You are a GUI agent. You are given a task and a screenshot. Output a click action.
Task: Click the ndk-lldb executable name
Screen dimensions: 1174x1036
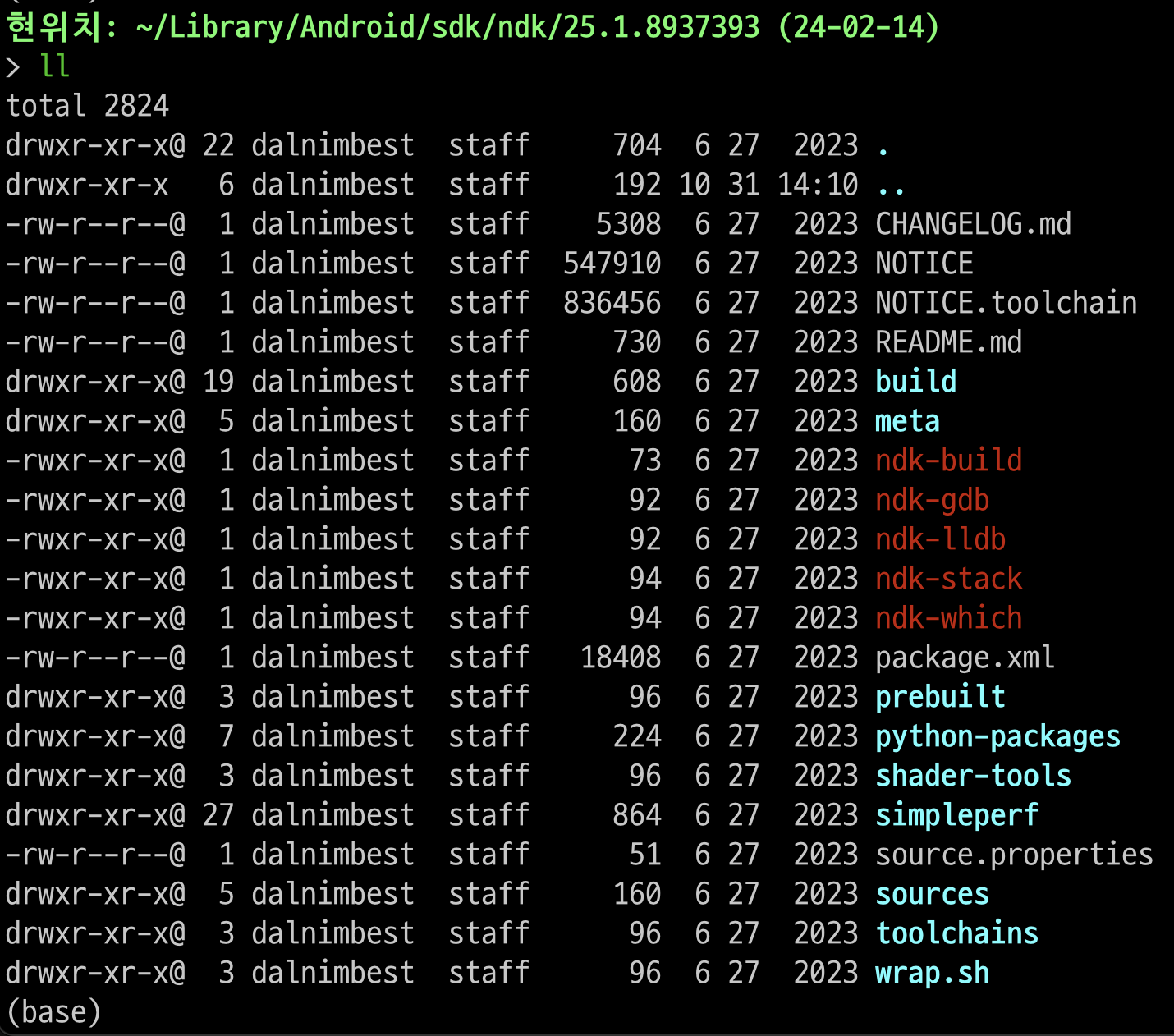(x=940, y=539)
